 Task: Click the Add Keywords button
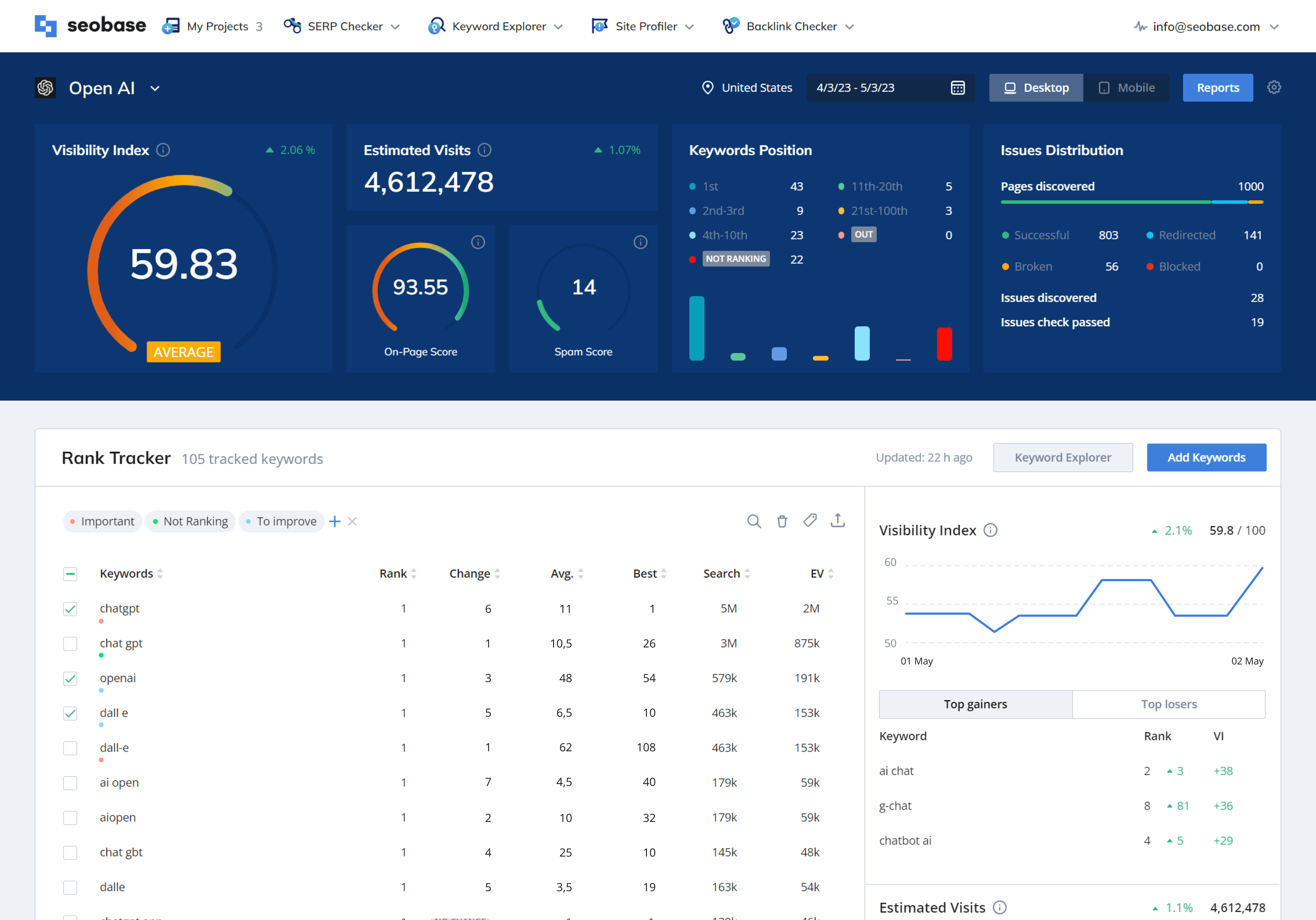click(x=1206, y=457)
